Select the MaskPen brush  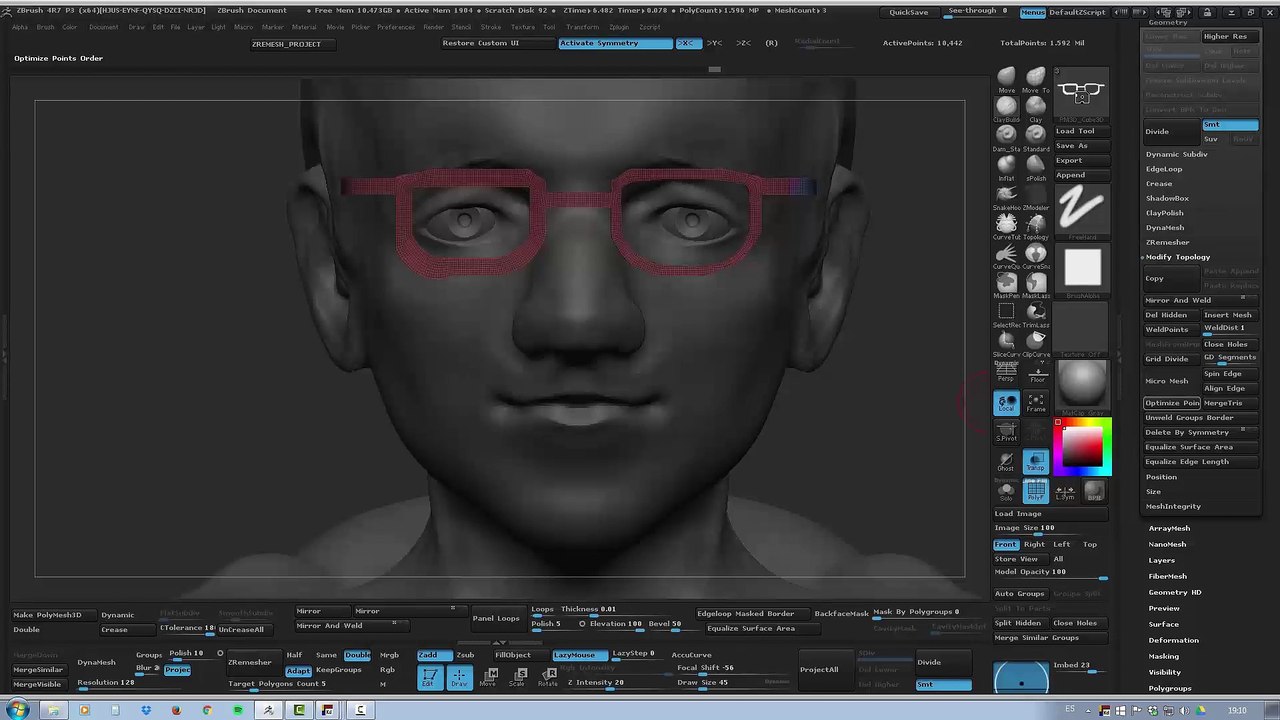coord(1006,285)
